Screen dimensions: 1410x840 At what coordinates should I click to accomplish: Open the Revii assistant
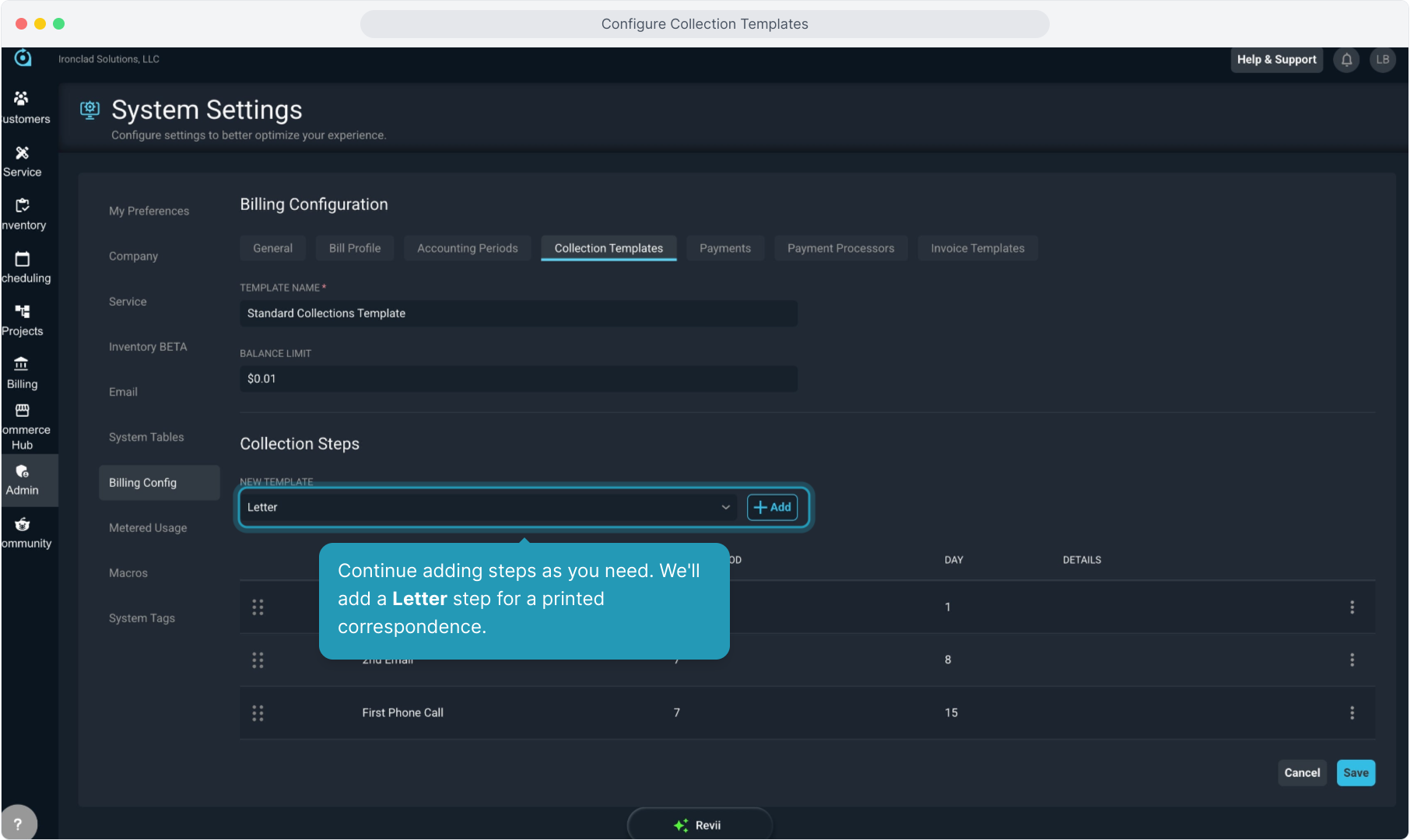pyautogui.click(x=700, y=824)
